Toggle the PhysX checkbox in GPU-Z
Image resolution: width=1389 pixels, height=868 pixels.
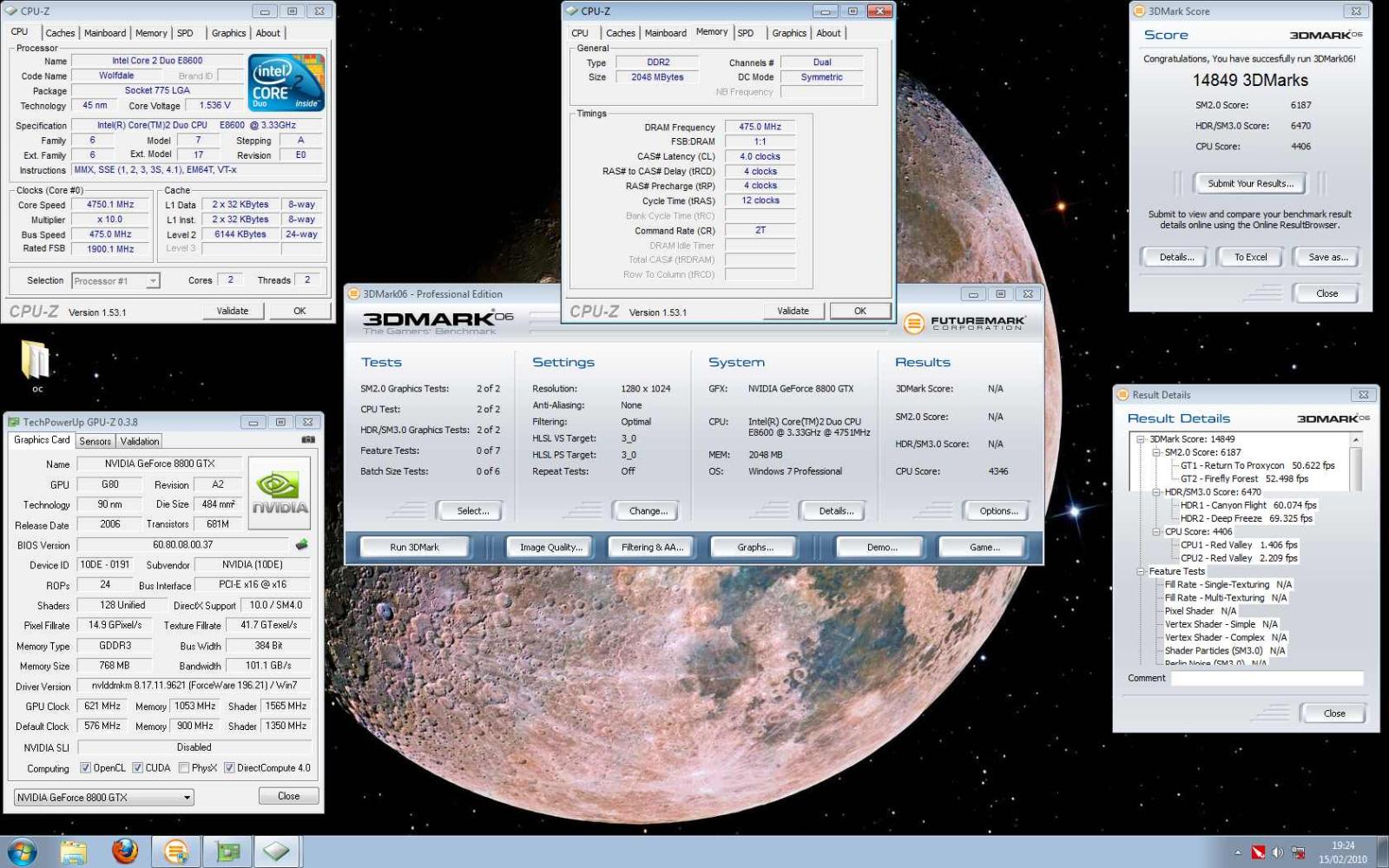[184, 767]
